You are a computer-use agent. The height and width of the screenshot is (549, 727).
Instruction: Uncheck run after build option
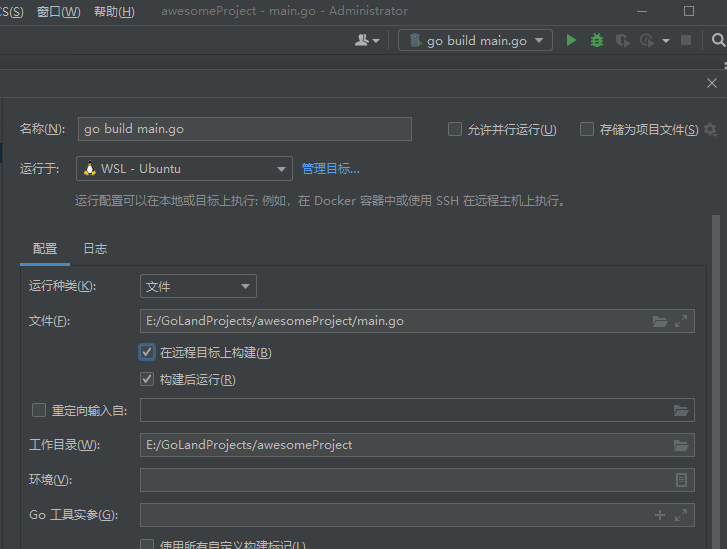[147, 379]
